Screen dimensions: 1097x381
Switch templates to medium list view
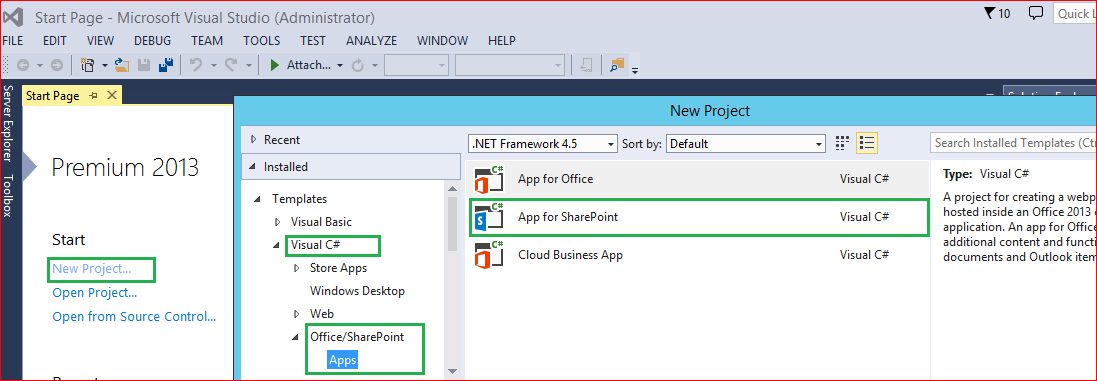(867, 143)
